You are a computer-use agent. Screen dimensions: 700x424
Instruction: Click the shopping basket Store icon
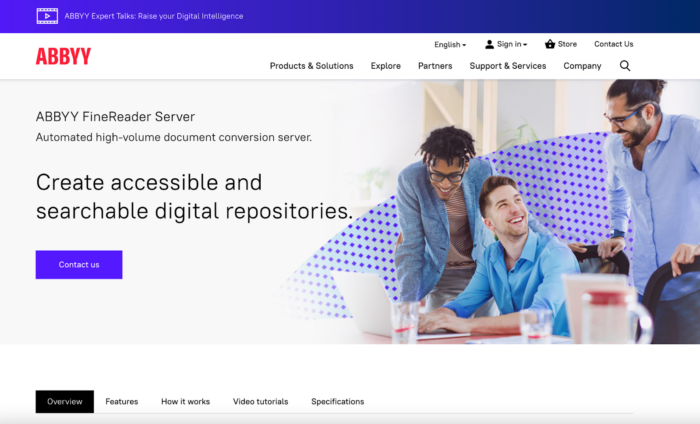(550, 44)
